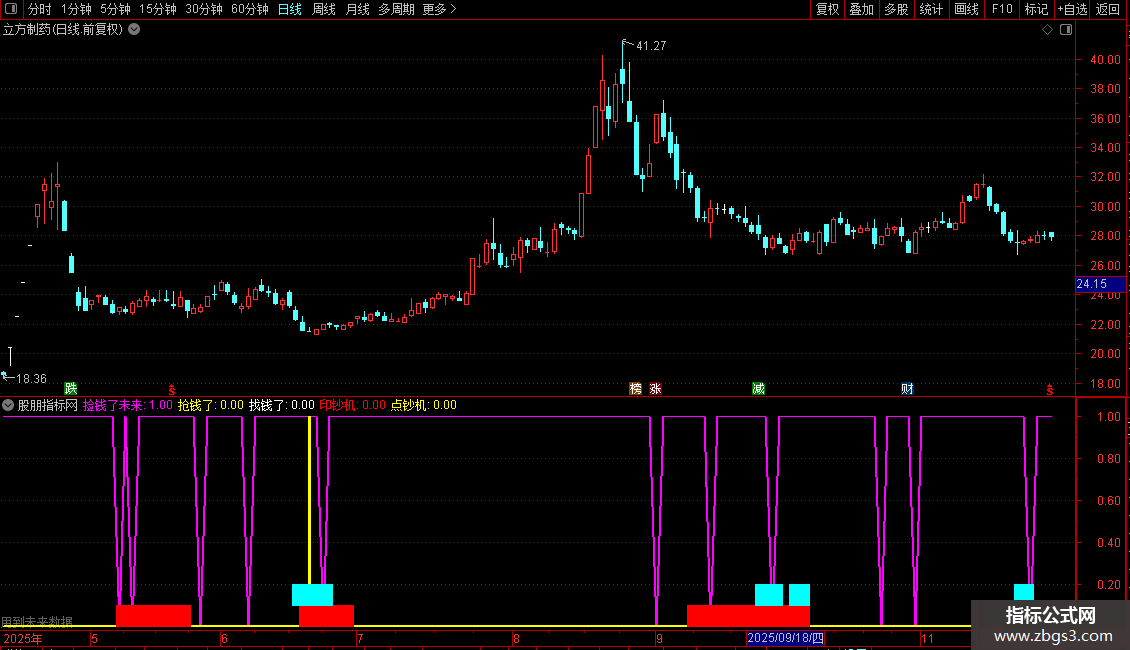
Task: Add stock via +自选 button
Action: pos(1072,9)
